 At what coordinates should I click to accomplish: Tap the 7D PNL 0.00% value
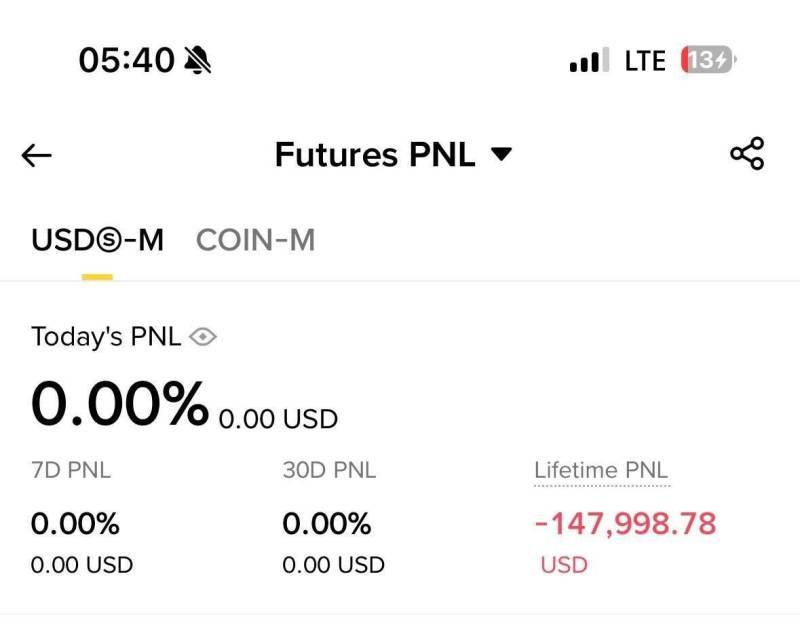click(75, 524)
